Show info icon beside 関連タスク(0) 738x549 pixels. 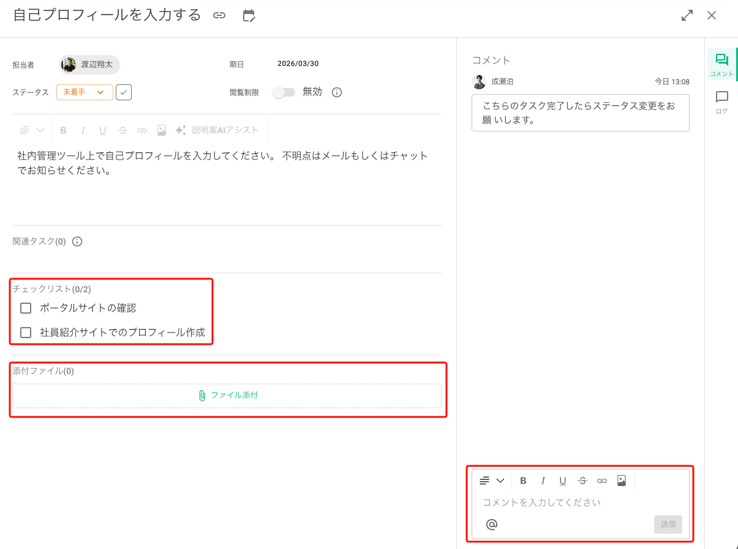click(77, 242)
